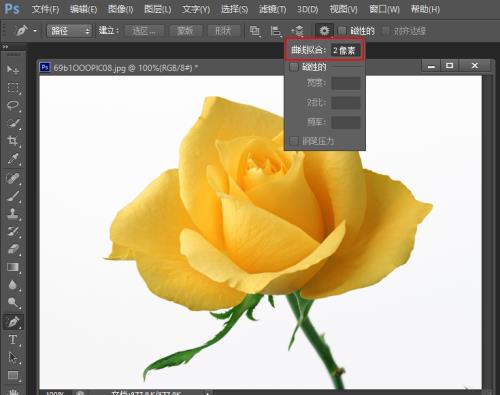Minimize the document window
500x395 pixels.
pyautogui.click(x=431, y=66)
